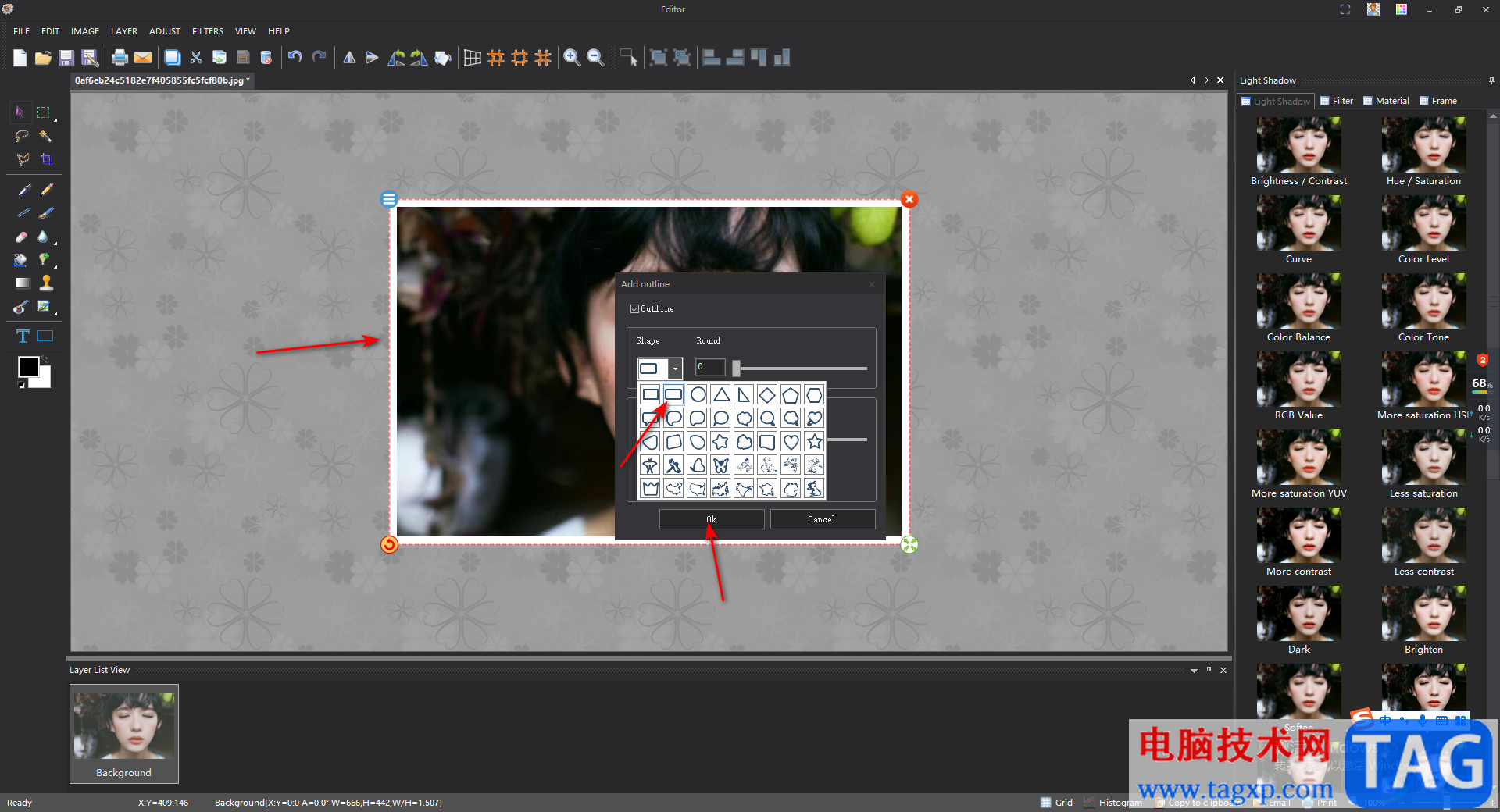Image resolution: width=1500 pixels, height=812 pixels.
Task: Click the red delete handle on image
Action: [x=909, y=199]
